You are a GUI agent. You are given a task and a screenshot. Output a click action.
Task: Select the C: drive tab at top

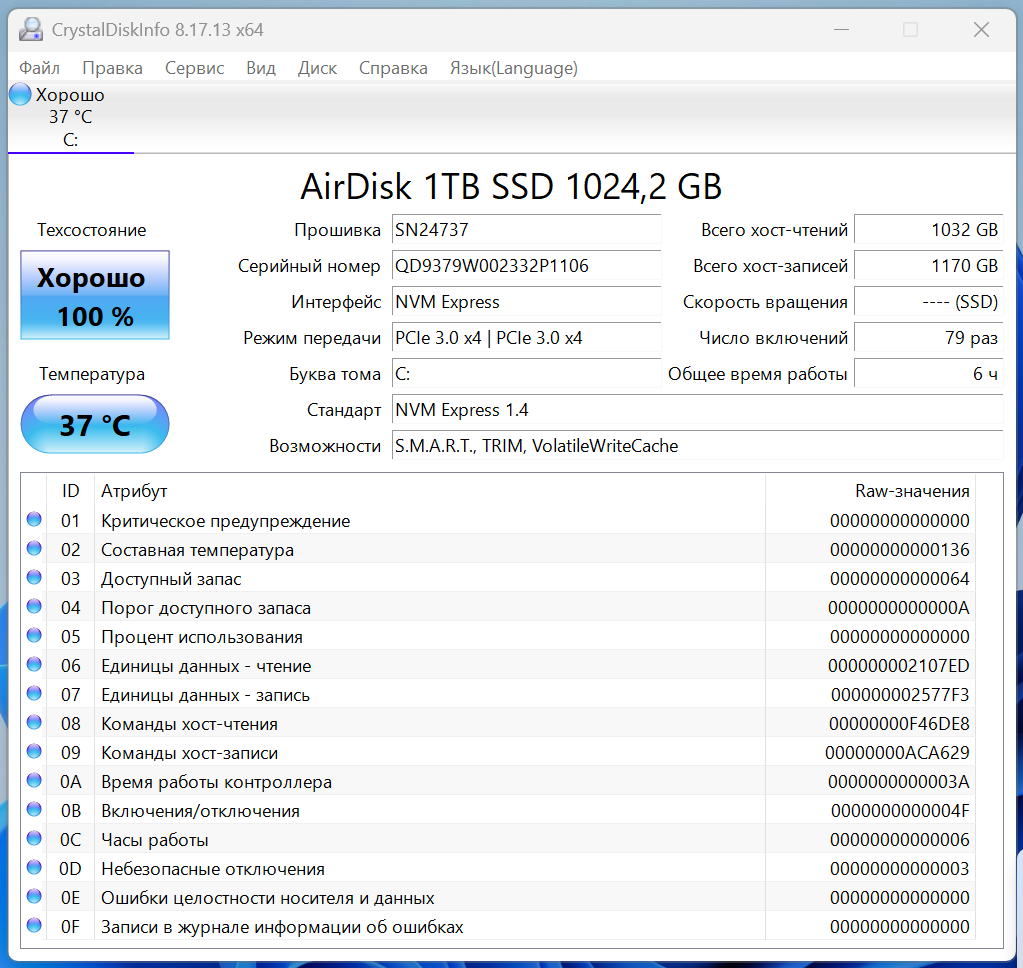tap(70, 117)
